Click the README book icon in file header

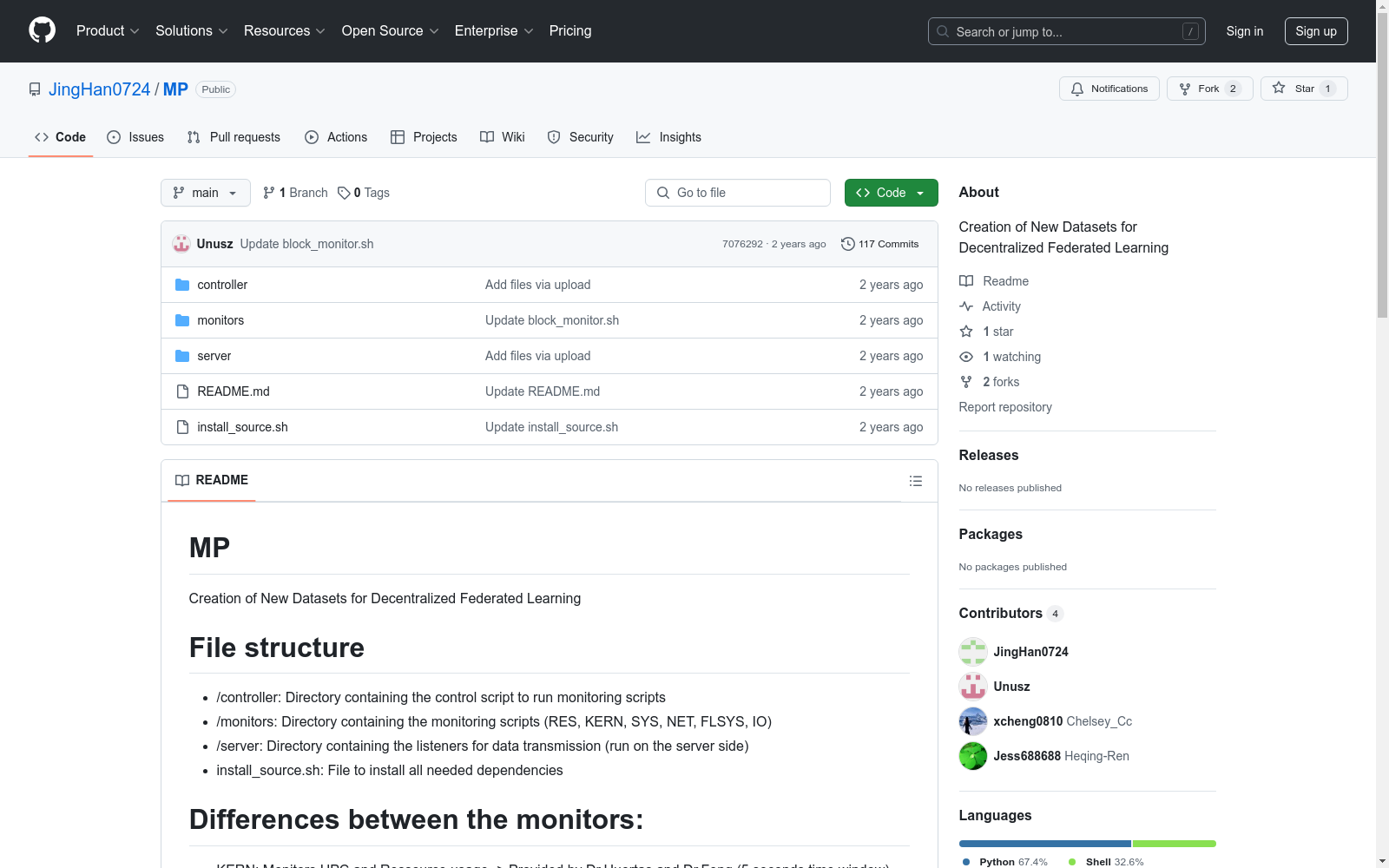(x=182, y=481)
